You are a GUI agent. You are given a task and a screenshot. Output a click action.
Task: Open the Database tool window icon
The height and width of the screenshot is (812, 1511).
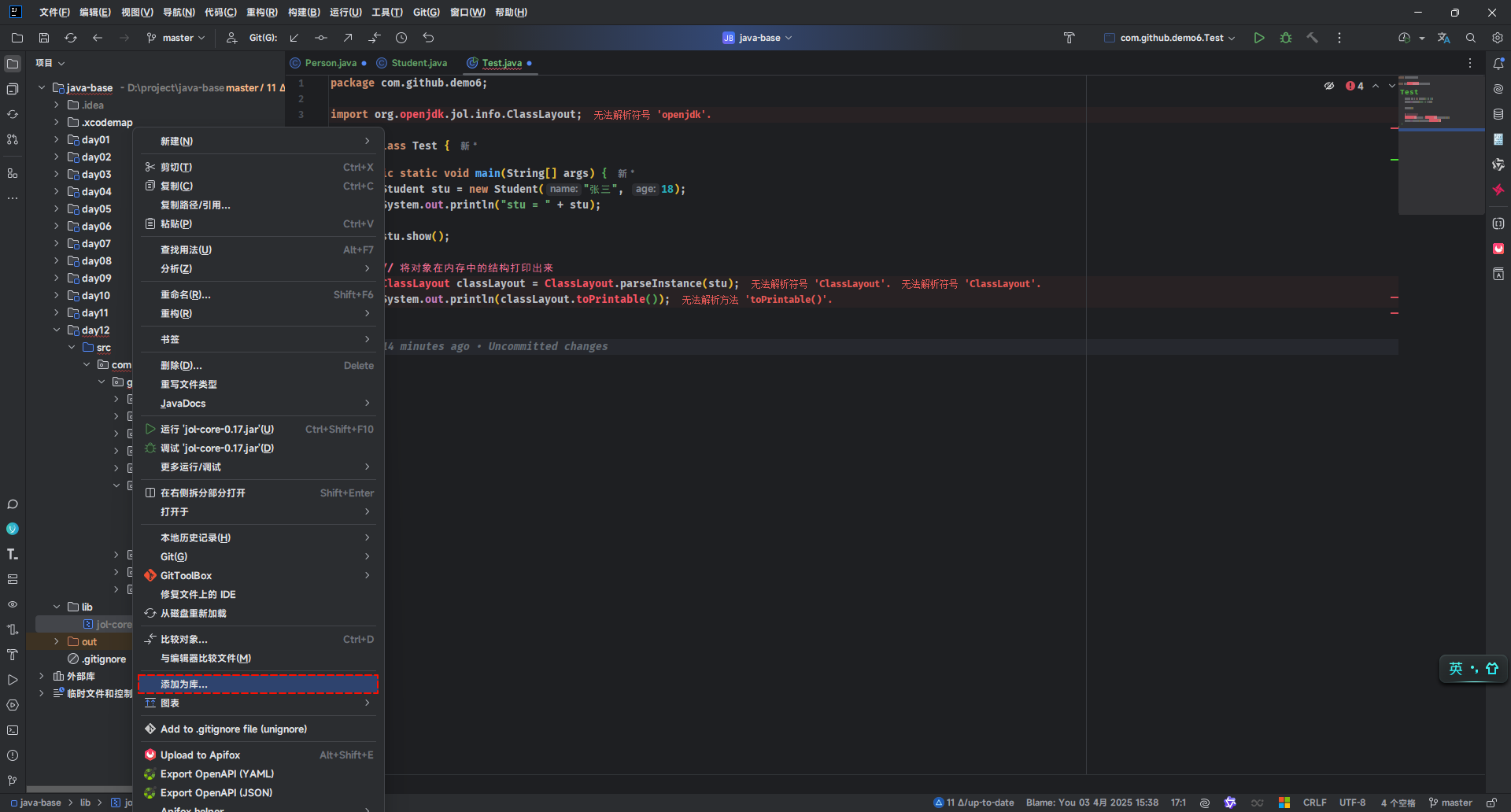click(x=1498, y=114)
